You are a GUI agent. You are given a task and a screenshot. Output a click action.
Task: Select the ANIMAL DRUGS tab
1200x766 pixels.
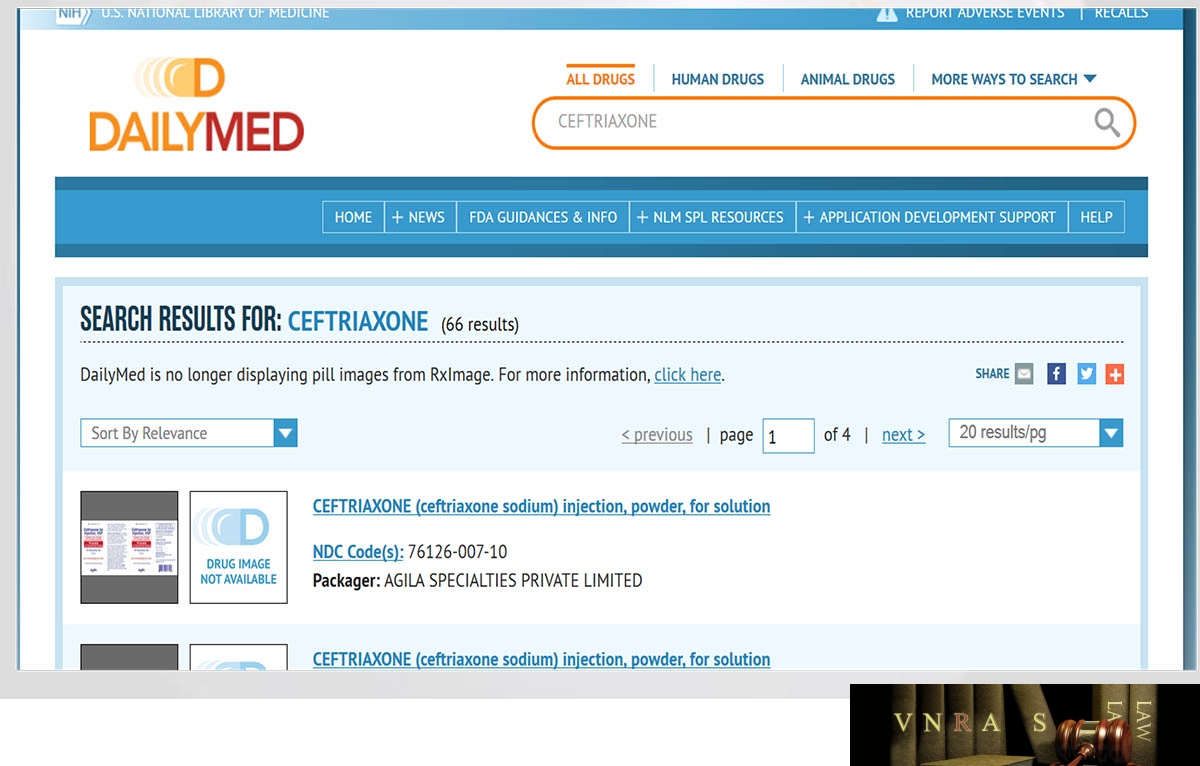[x=848, y=79]
